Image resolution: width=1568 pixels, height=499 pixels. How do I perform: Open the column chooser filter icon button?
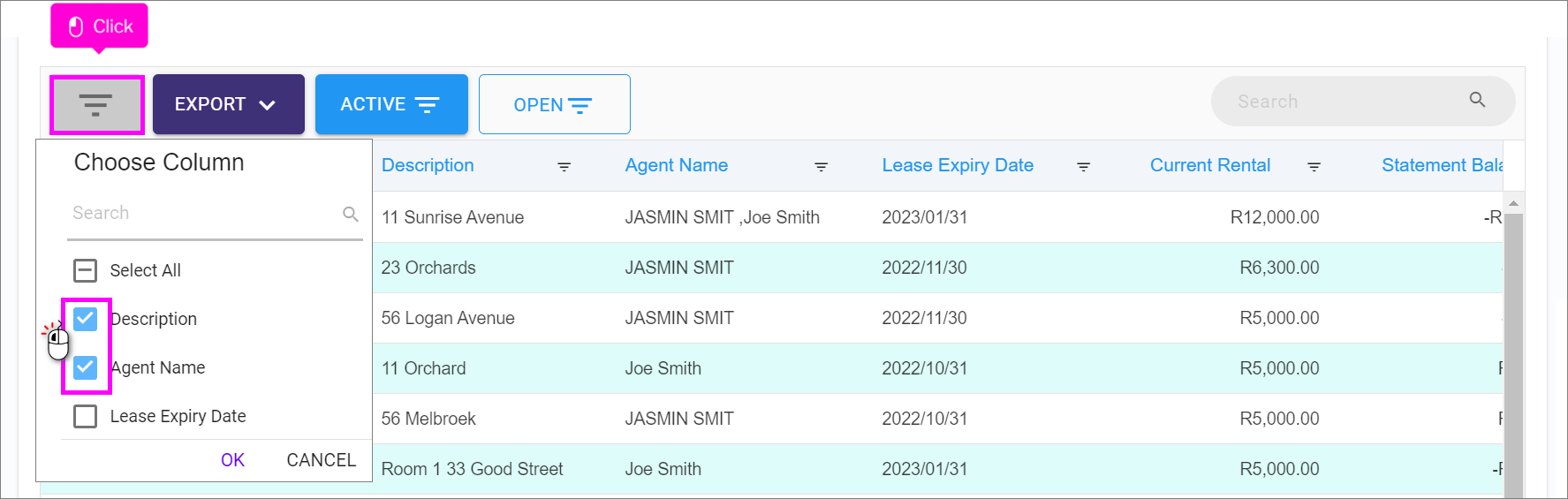click(x=96, y=105)
